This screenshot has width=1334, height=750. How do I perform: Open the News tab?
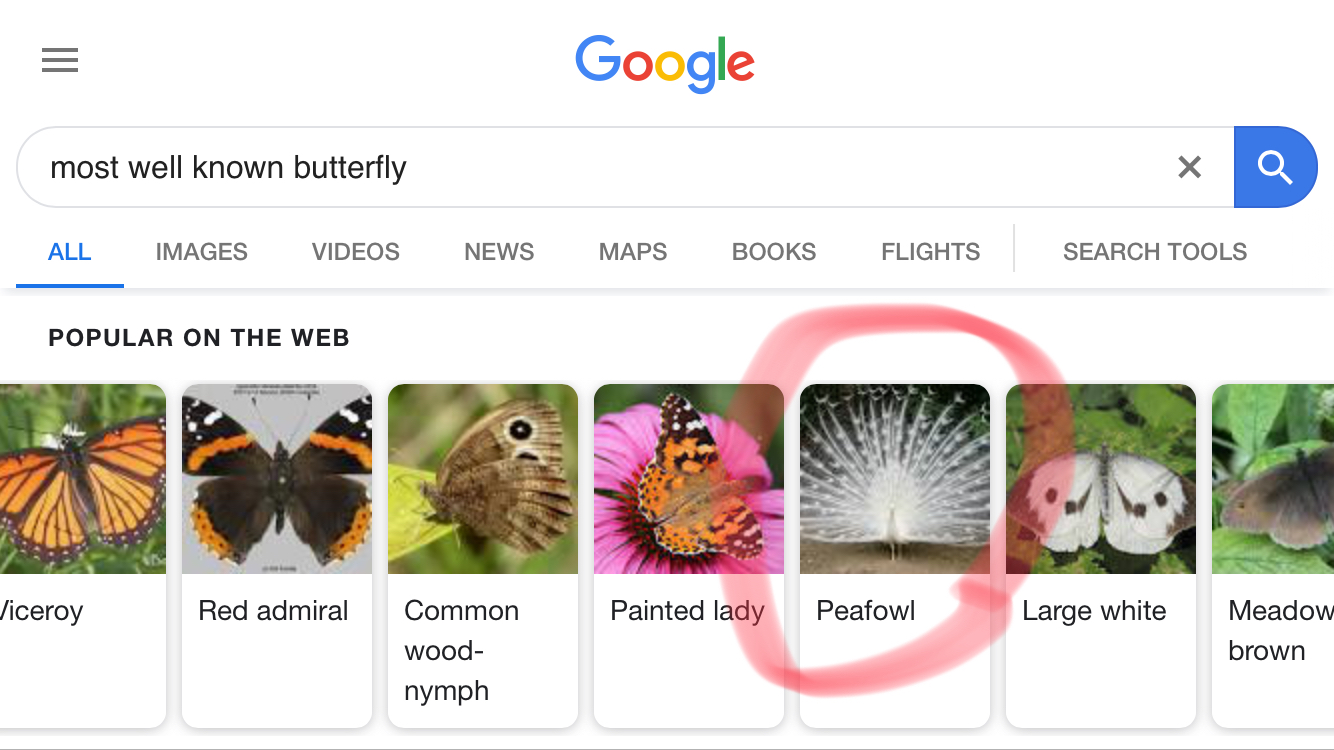tap(499, 252)
